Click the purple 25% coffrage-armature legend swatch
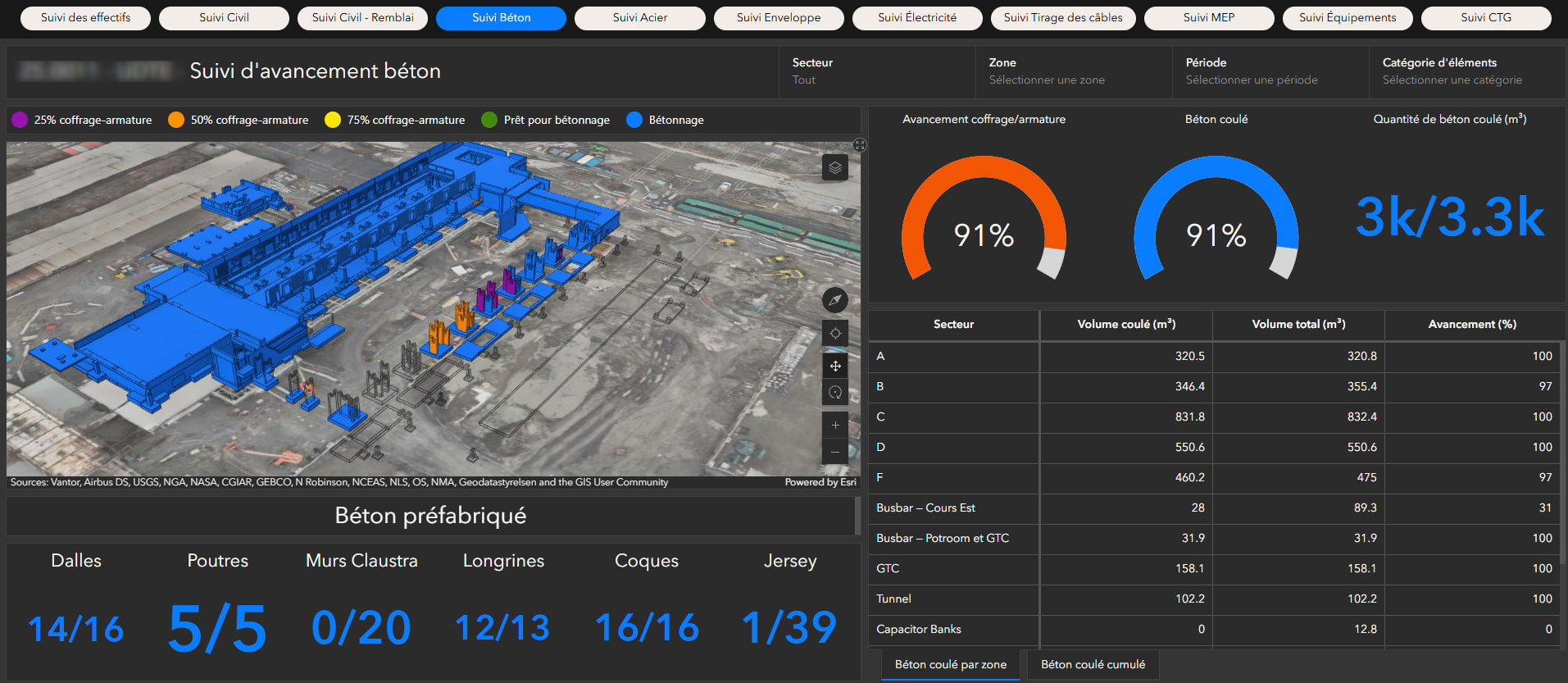1568x683 pixels. click(20, 120)
